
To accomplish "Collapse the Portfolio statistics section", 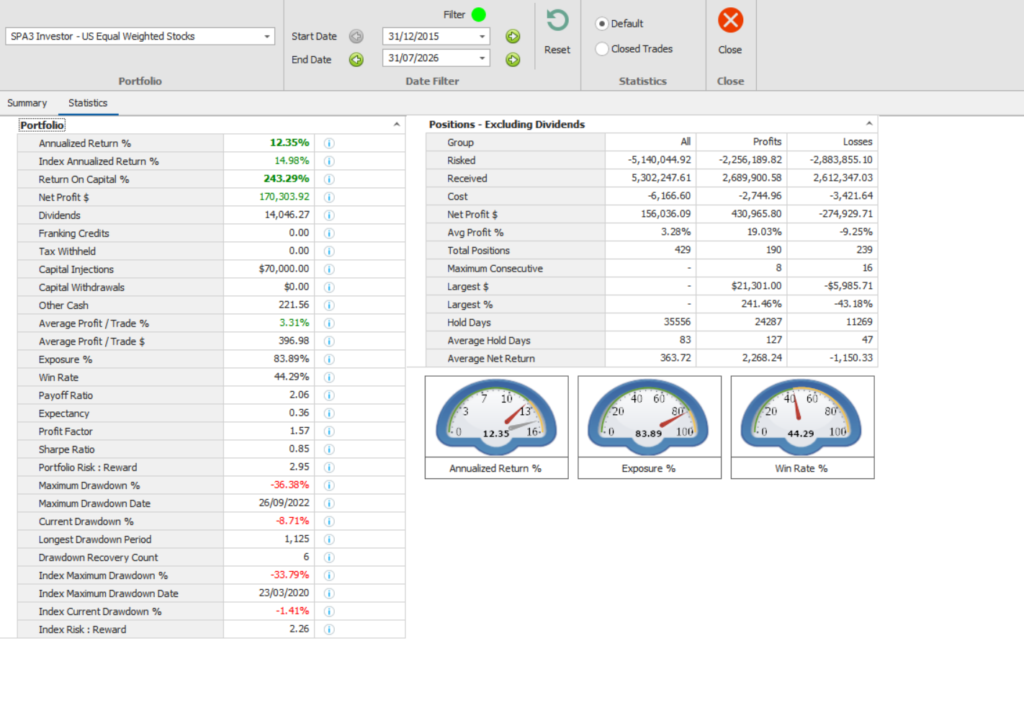I will point(396,124).
